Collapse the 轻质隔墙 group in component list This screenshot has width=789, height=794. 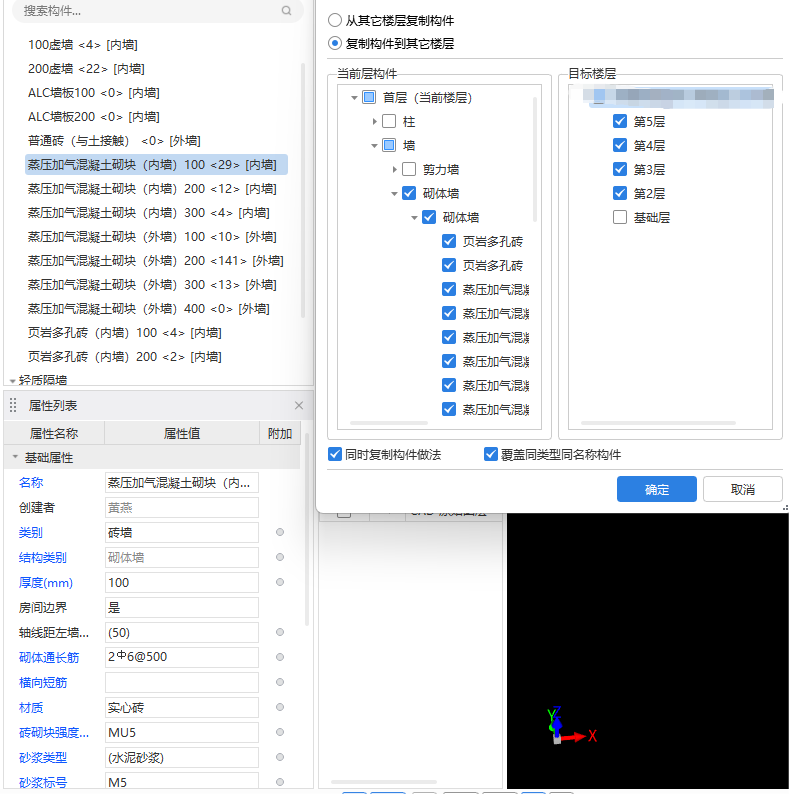tap(13, 381)
